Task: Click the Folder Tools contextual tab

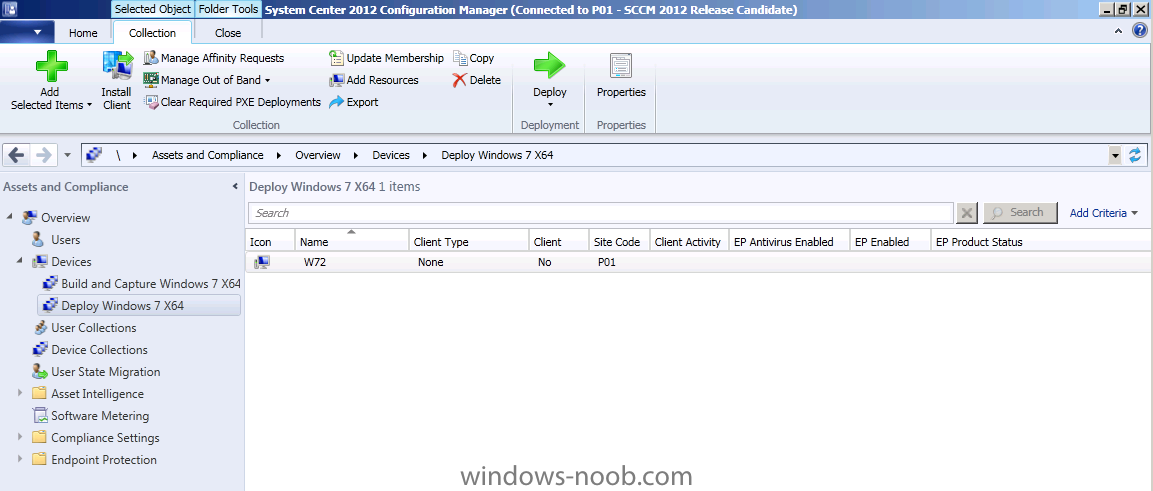Action: tap(228, 10)
